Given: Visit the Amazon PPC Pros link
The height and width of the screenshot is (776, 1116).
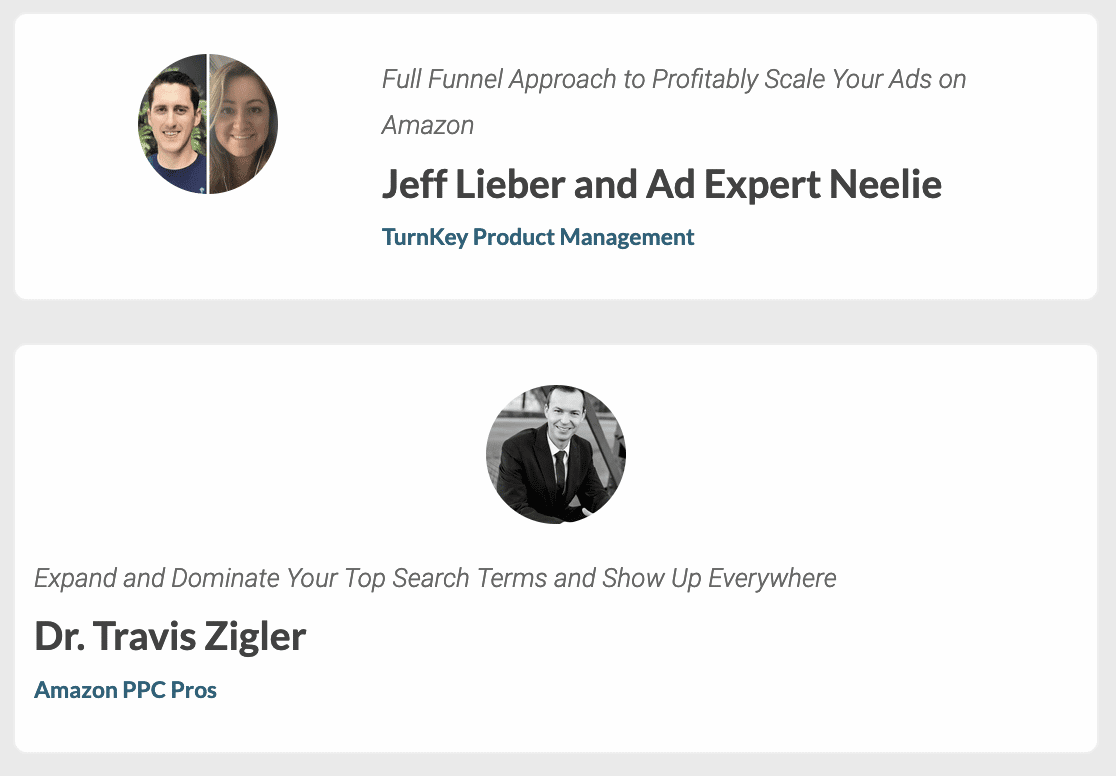Looking at the screenshot, I should tap(125, 690).
